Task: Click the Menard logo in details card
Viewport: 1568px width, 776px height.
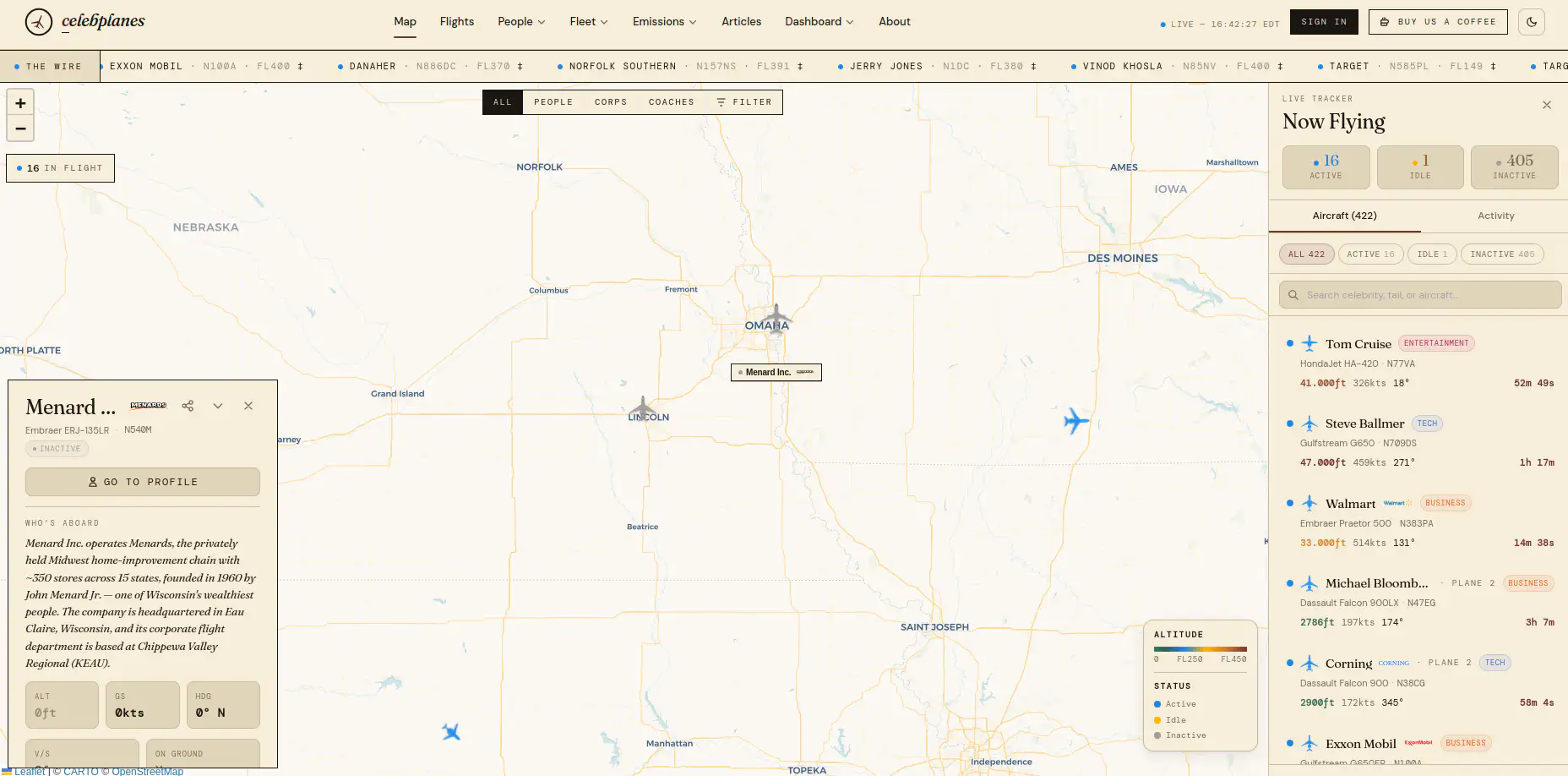Action: (x=149, y=406)
